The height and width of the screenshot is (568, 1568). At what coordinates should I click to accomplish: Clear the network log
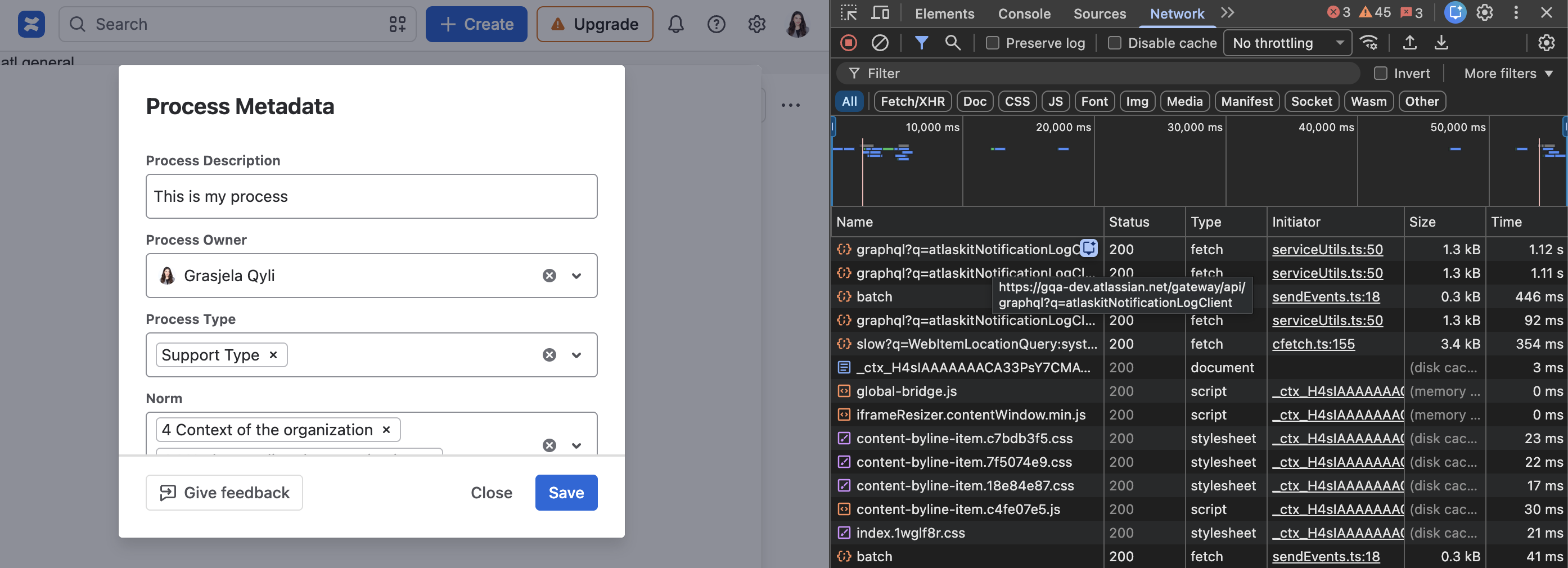[x=880, y=43]
